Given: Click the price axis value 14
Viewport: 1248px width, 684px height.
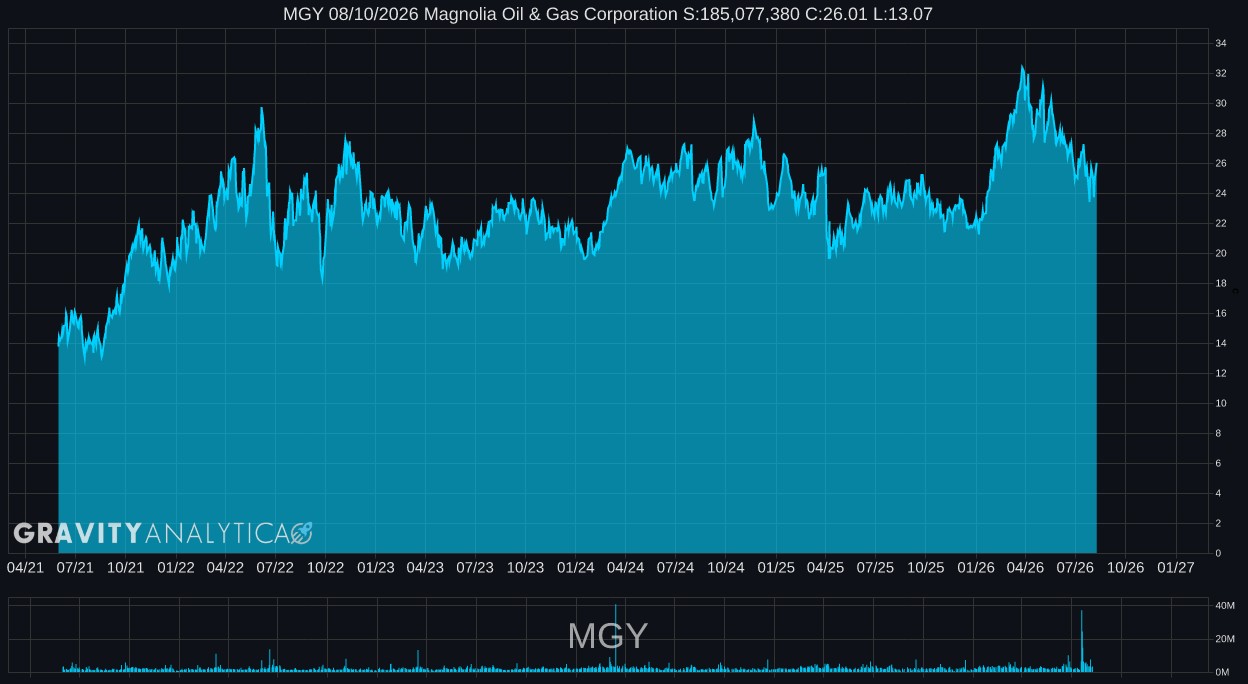Looking at the screenshot, I should coord(1221,343).
